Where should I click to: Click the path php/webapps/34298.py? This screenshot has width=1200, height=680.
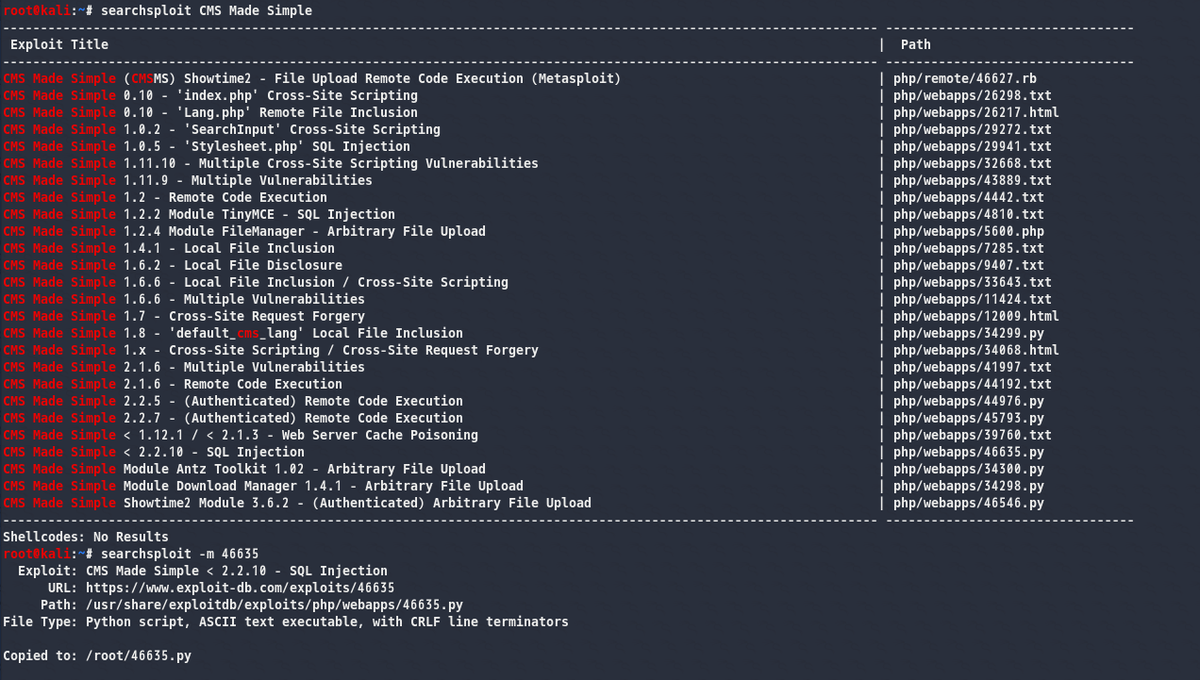pyautogui.click(x=969, y=486)
